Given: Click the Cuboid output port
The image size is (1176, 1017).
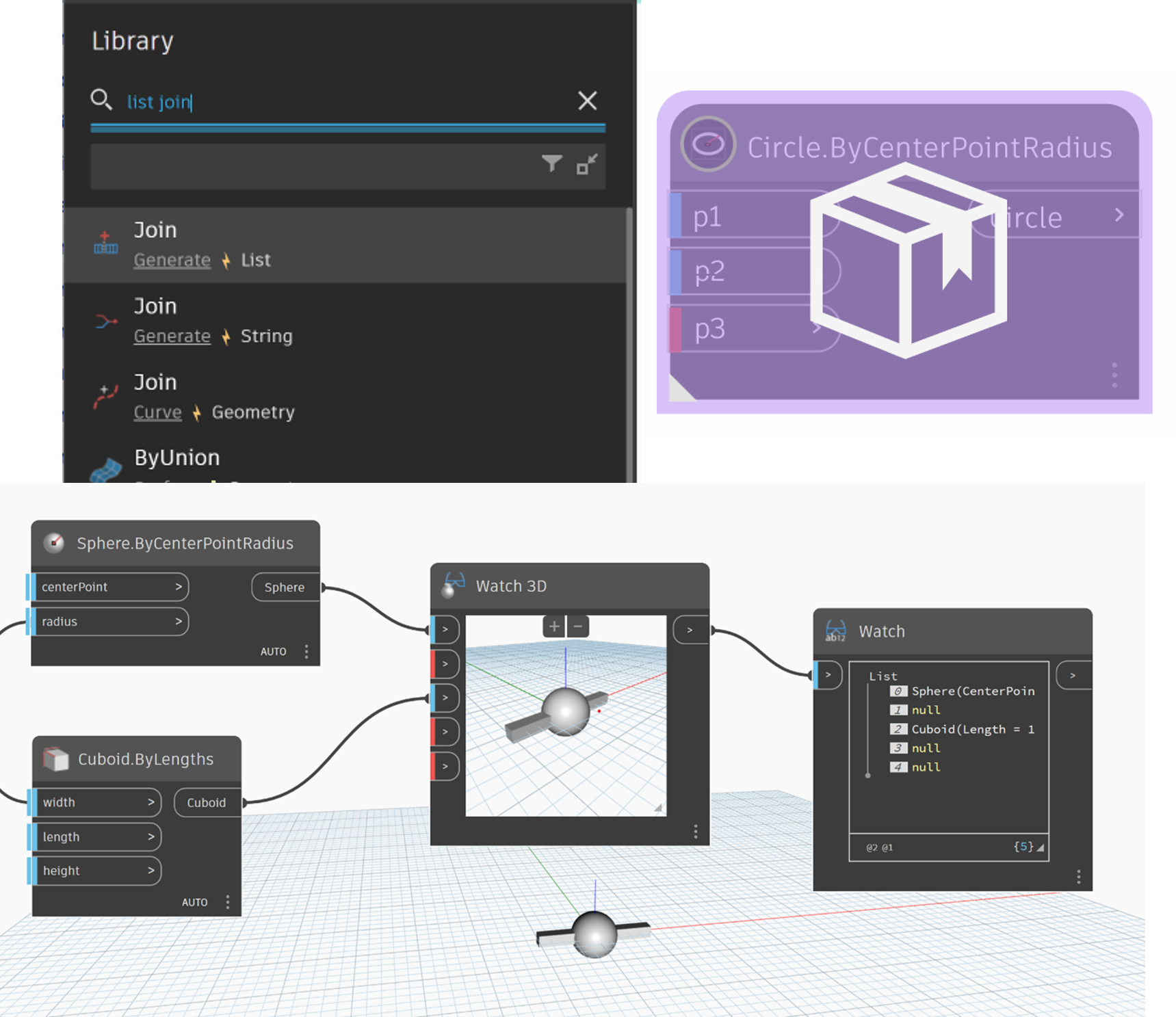Looking at the screenshot, I should [x=207, y=802].
